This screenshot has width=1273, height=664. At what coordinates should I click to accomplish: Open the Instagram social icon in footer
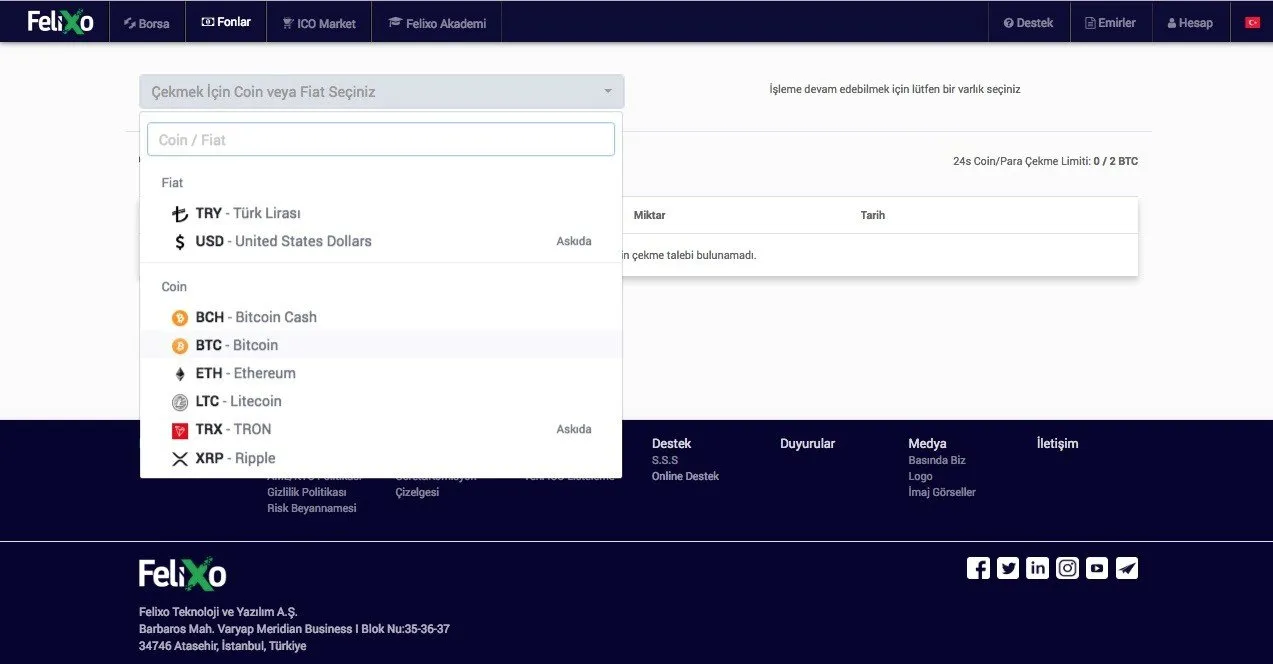click(x=1067, y=568)
